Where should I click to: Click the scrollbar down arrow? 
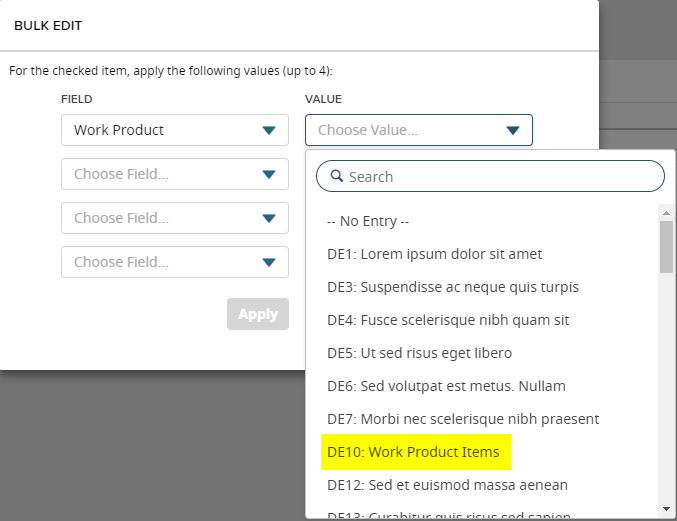[666, 510]
